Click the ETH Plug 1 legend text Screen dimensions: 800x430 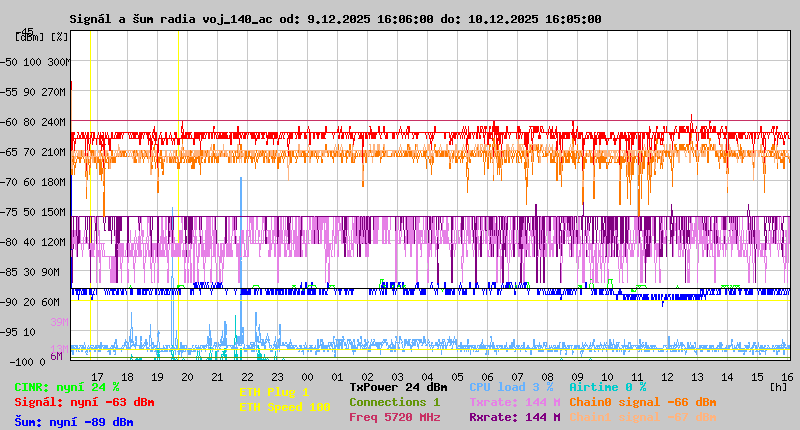[274, 392]
